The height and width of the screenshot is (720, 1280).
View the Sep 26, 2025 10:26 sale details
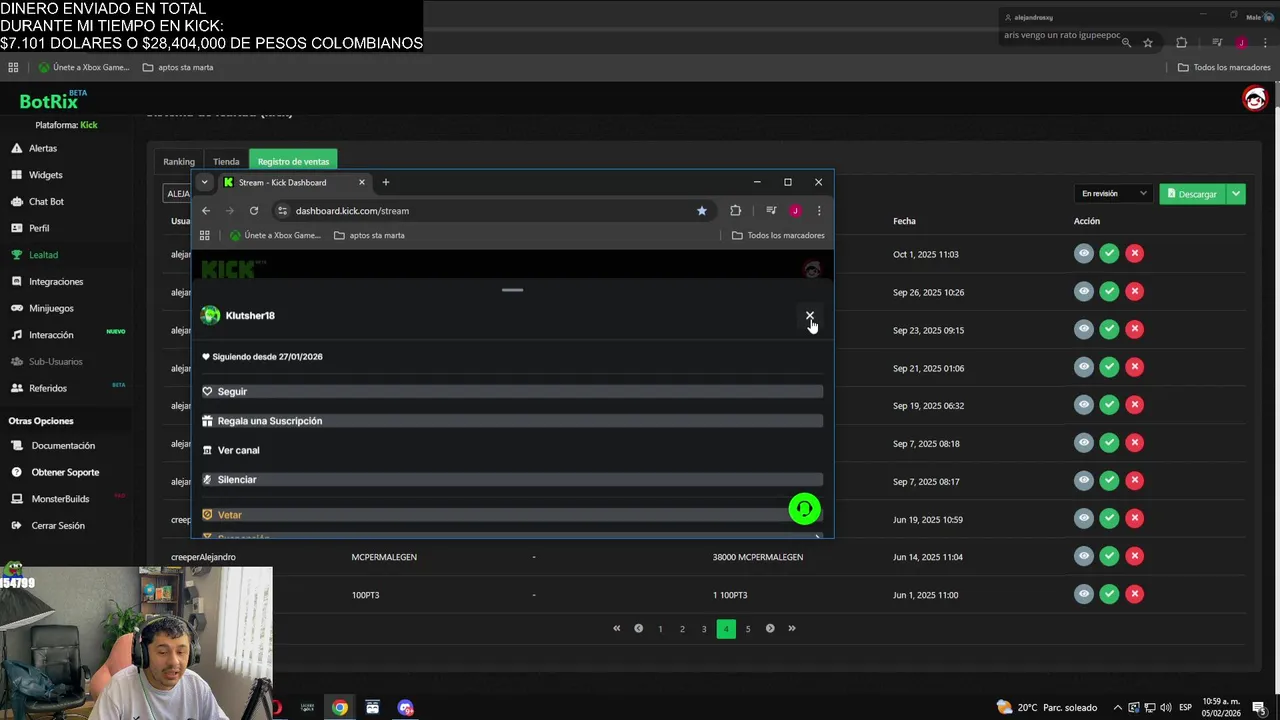[1083, 292]
